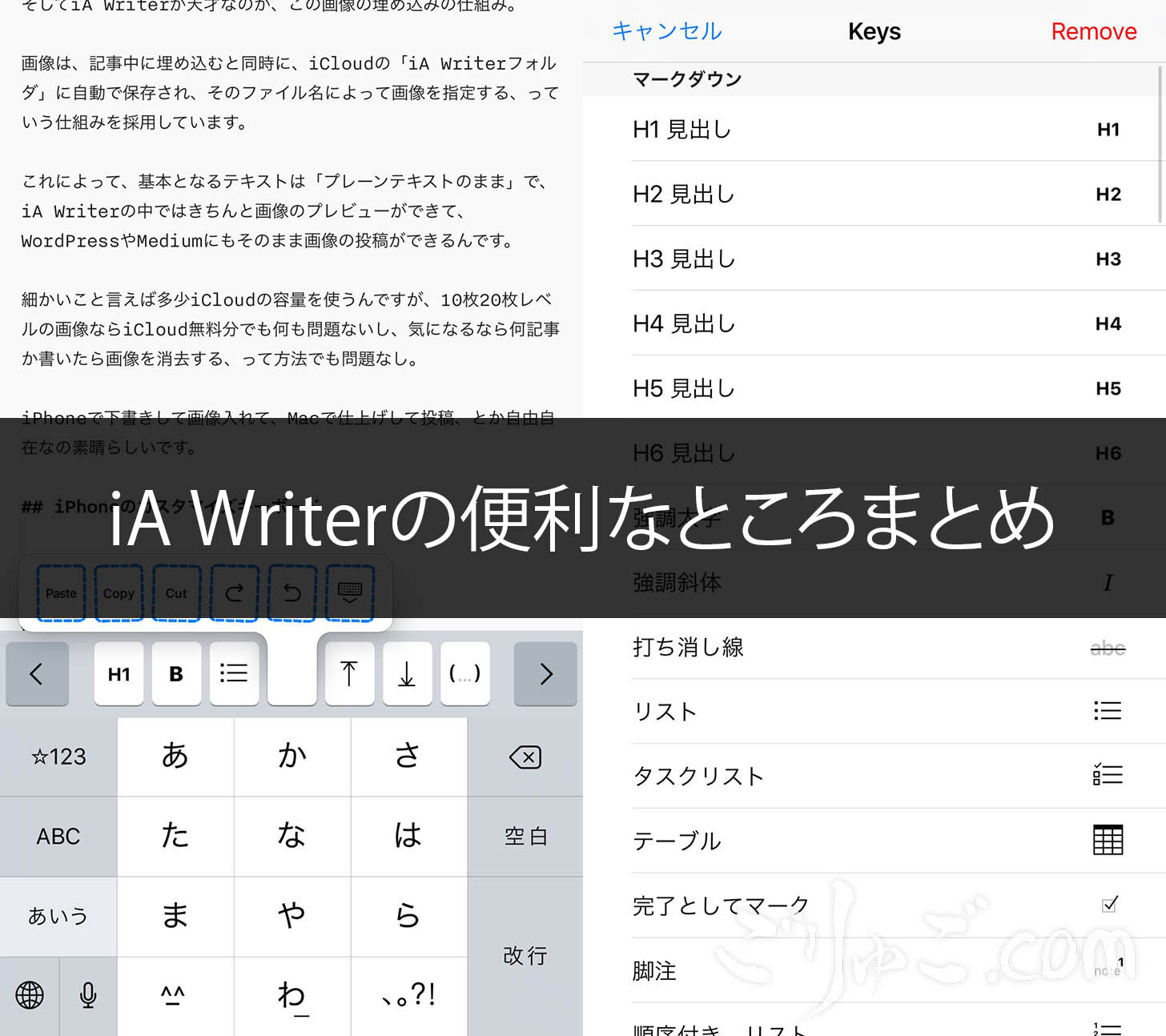Tap the microphone dictation key
Image resolution: width=1166 pixels, height=1036 pixels.
point(88,995)
